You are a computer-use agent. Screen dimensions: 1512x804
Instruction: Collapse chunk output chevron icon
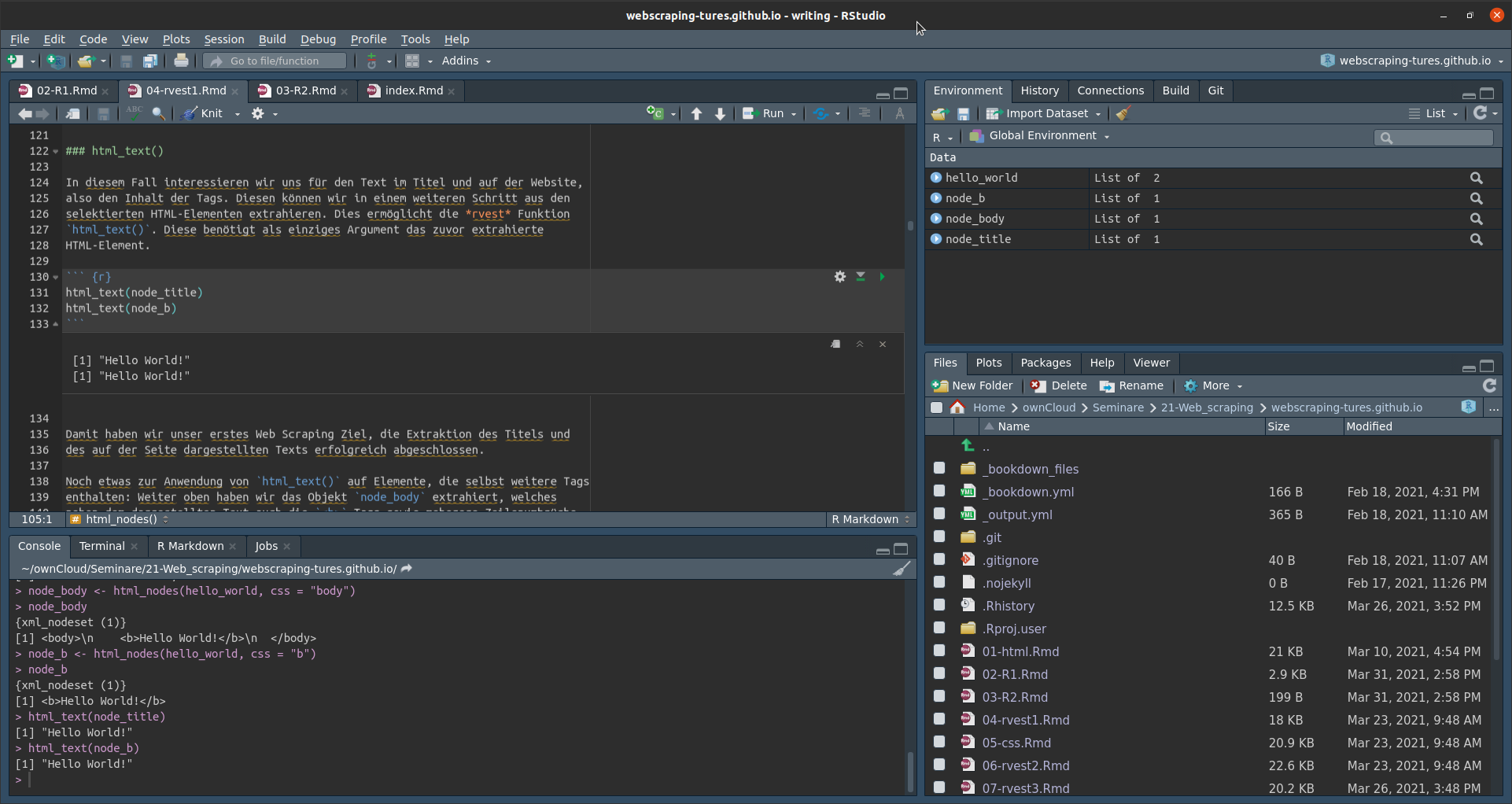tap(860, 344)
